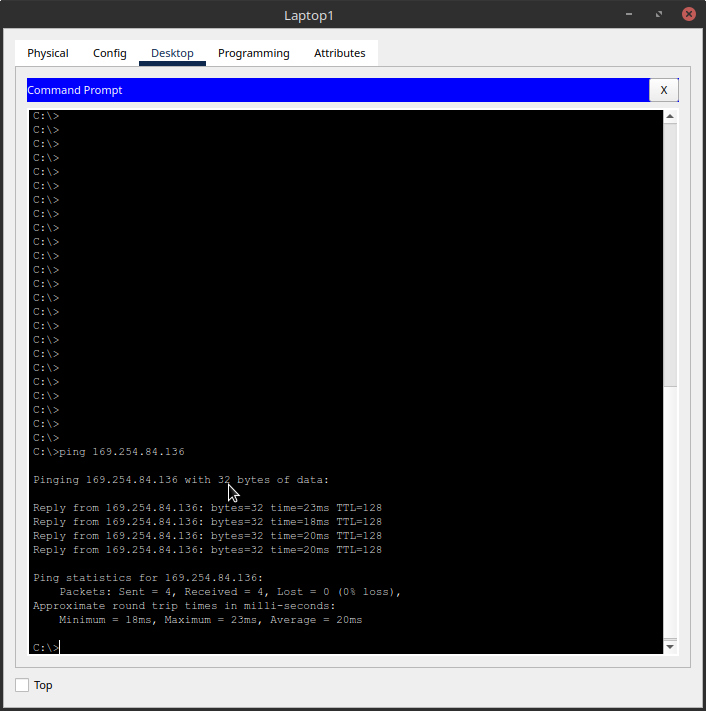
Task: Minimize the Laptop1 window
Action: click(x=629, y=15)
